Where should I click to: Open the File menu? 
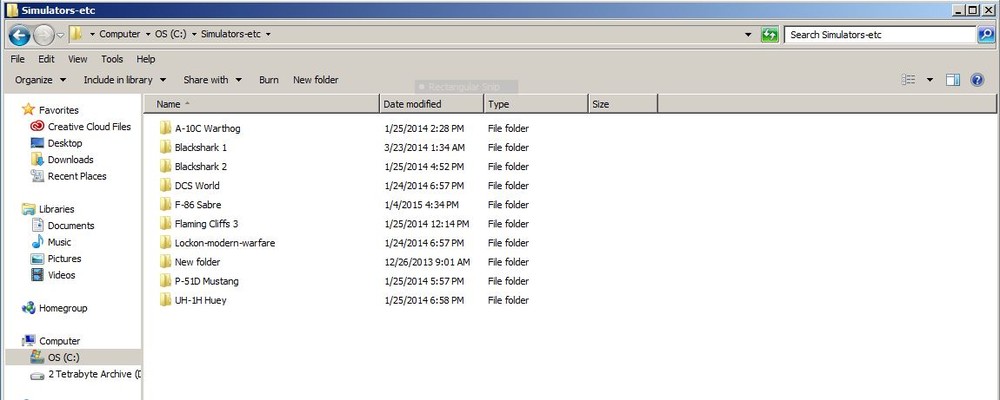[x=17, y=59]
